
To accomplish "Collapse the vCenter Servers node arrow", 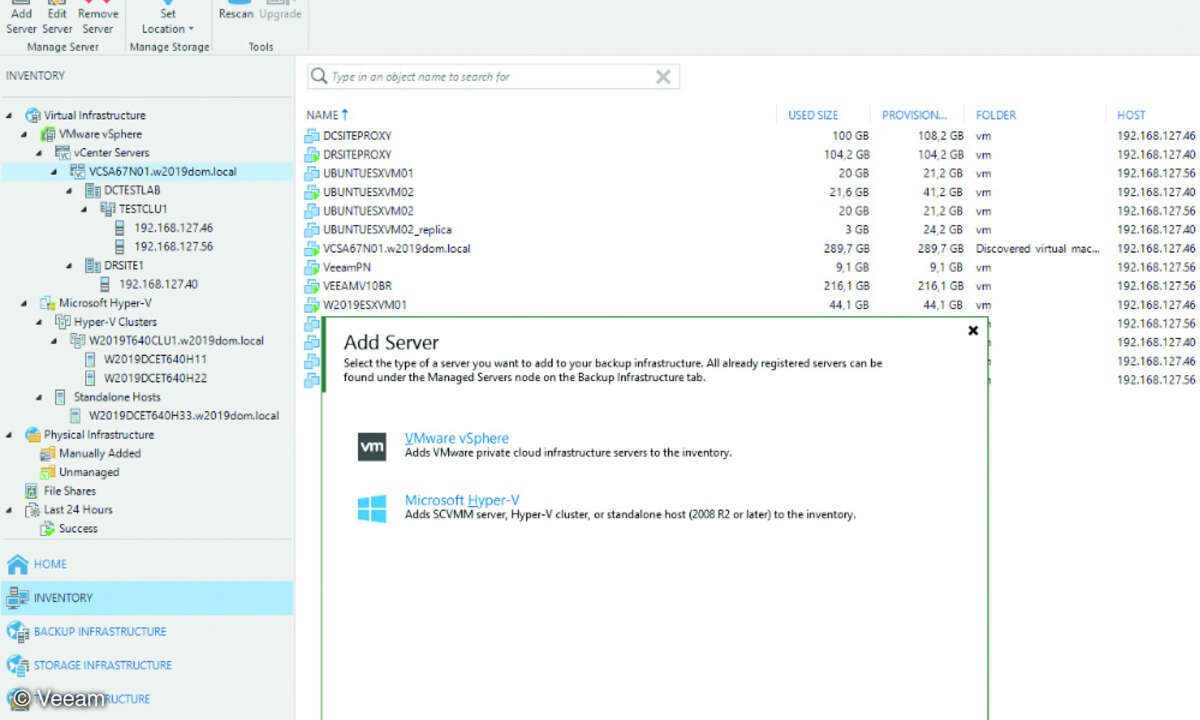I will pos(39,153).
